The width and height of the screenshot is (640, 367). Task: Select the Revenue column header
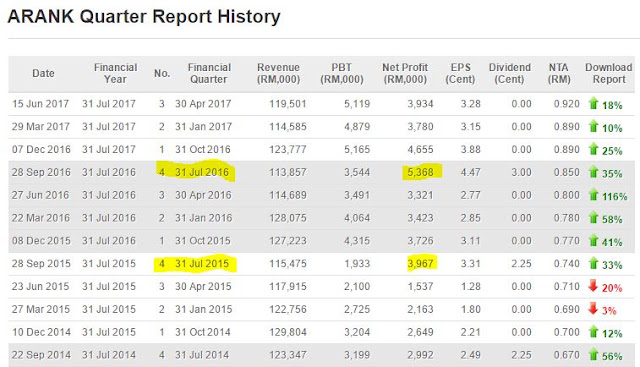(x=278, y=73)
